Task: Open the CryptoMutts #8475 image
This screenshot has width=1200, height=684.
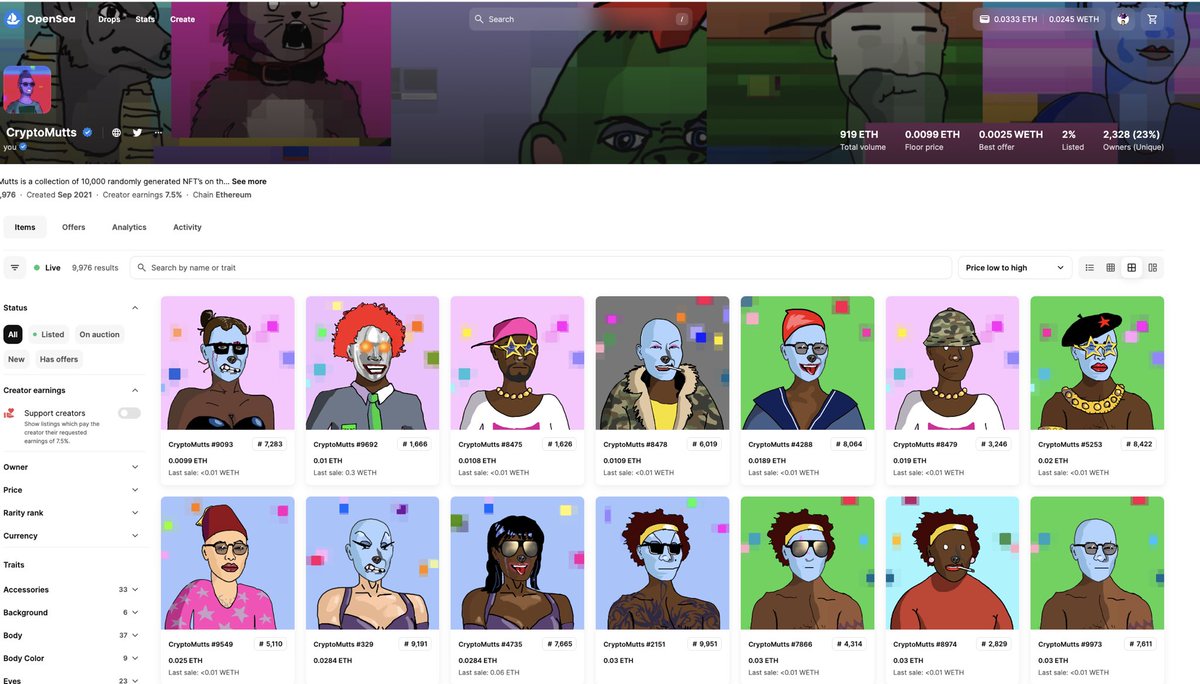Action: click(517, 363)
